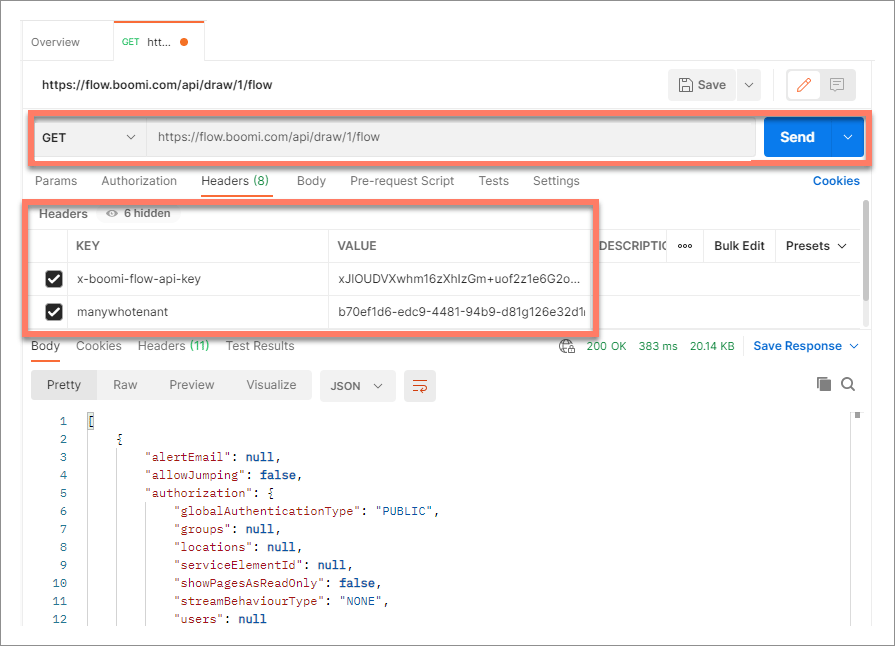Expand the Send button arrow
Screen dimensions: 895x646
848,137
